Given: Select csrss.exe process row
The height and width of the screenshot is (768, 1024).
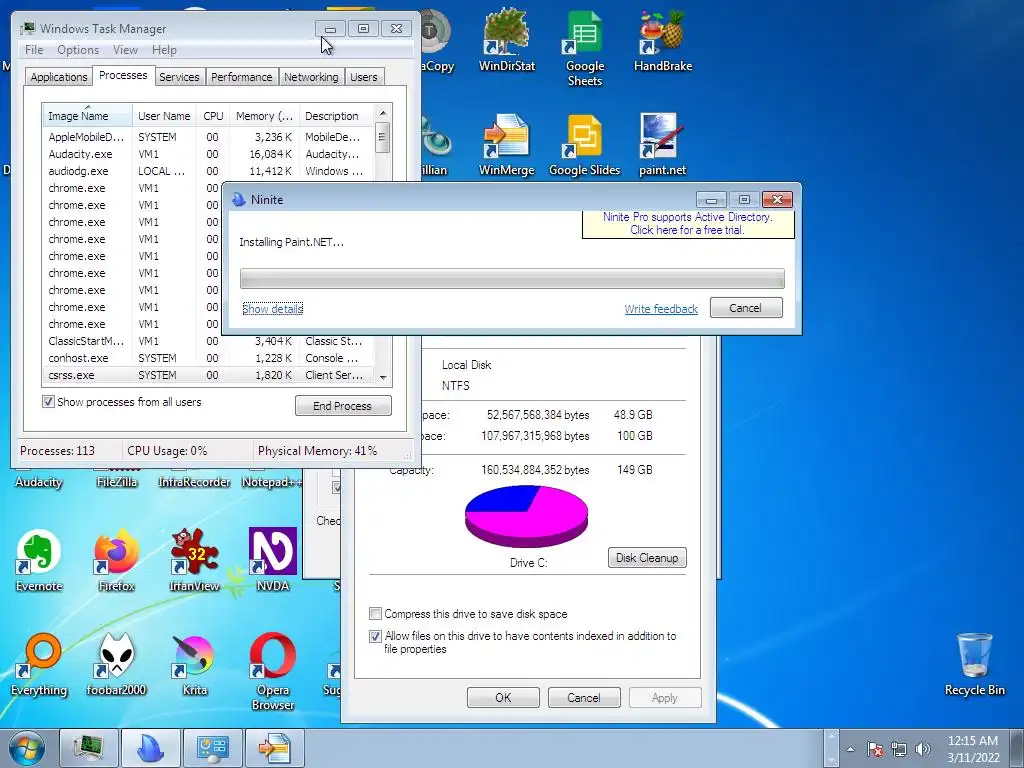Looking at the screenshot, I should [208, 375].
